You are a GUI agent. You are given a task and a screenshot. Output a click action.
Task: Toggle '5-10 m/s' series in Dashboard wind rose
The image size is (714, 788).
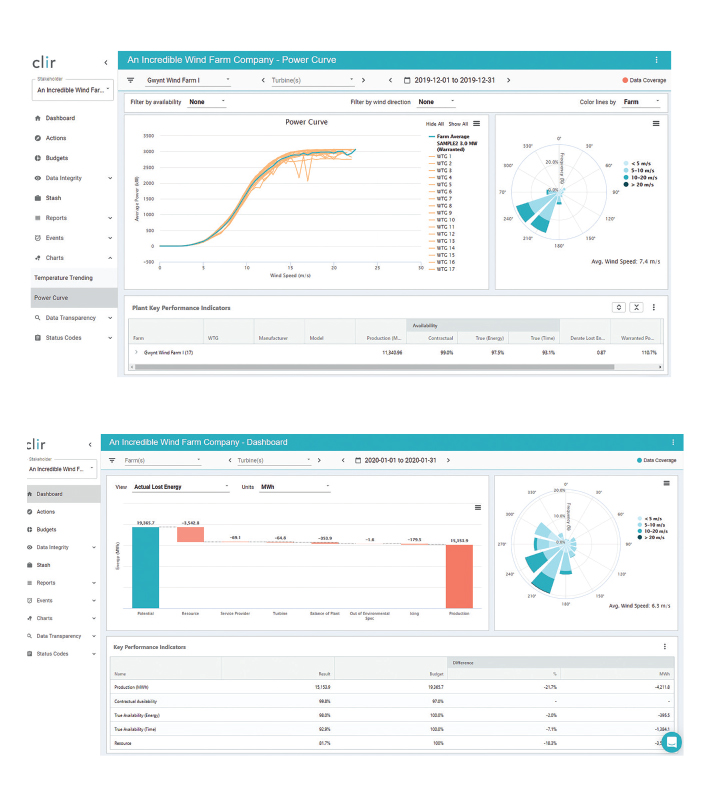651,525
